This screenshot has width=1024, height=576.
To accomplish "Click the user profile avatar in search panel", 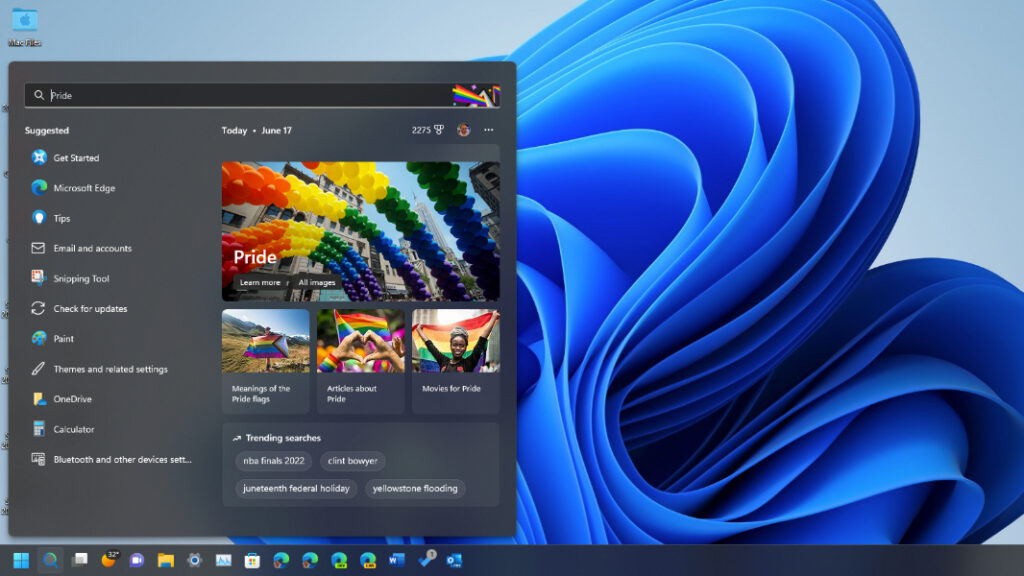I will coord(463,130).
